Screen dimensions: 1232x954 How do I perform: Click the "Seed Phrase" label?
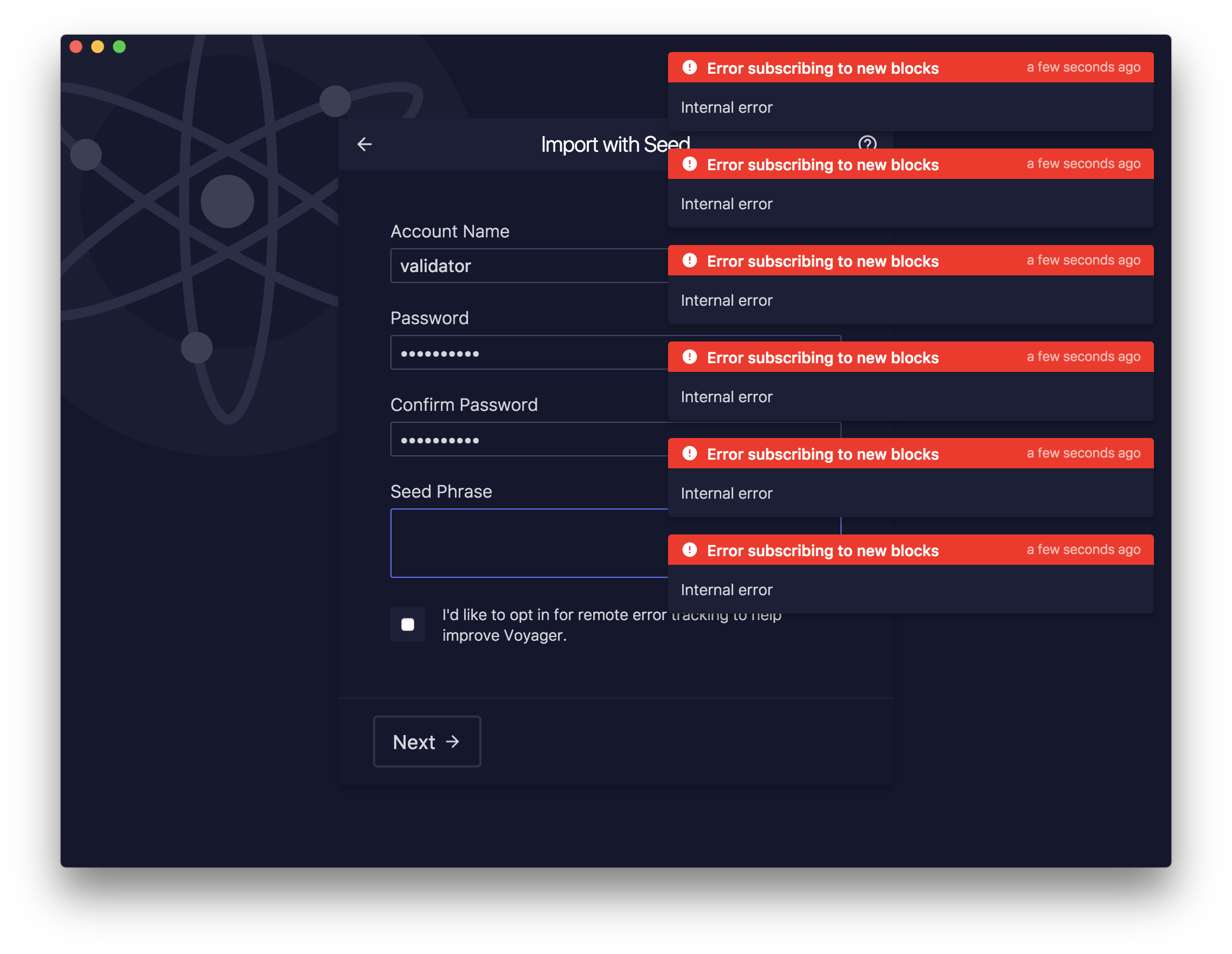(x=441, y=491)
